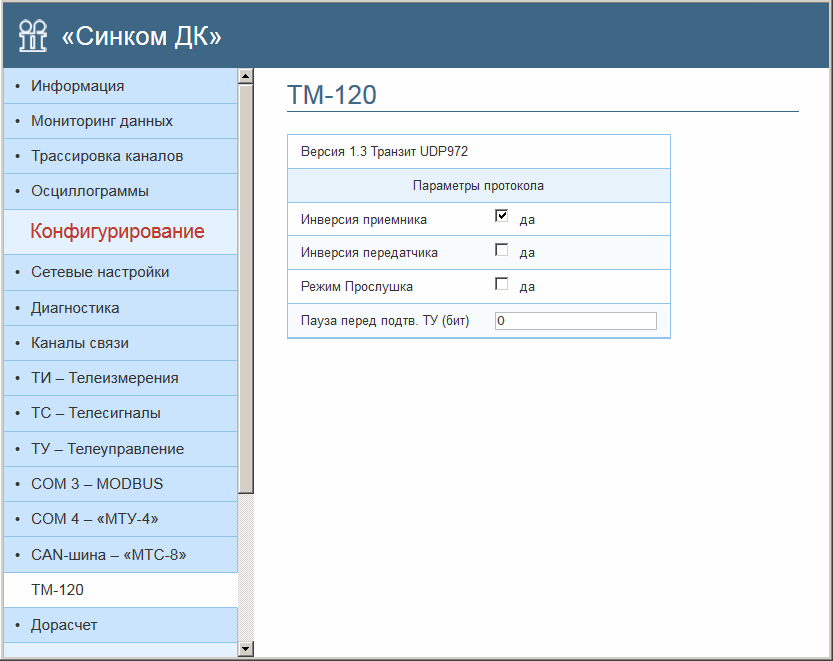Go to Трассировка каналов page
Viewport: 833px width, 661px height.
107,156
